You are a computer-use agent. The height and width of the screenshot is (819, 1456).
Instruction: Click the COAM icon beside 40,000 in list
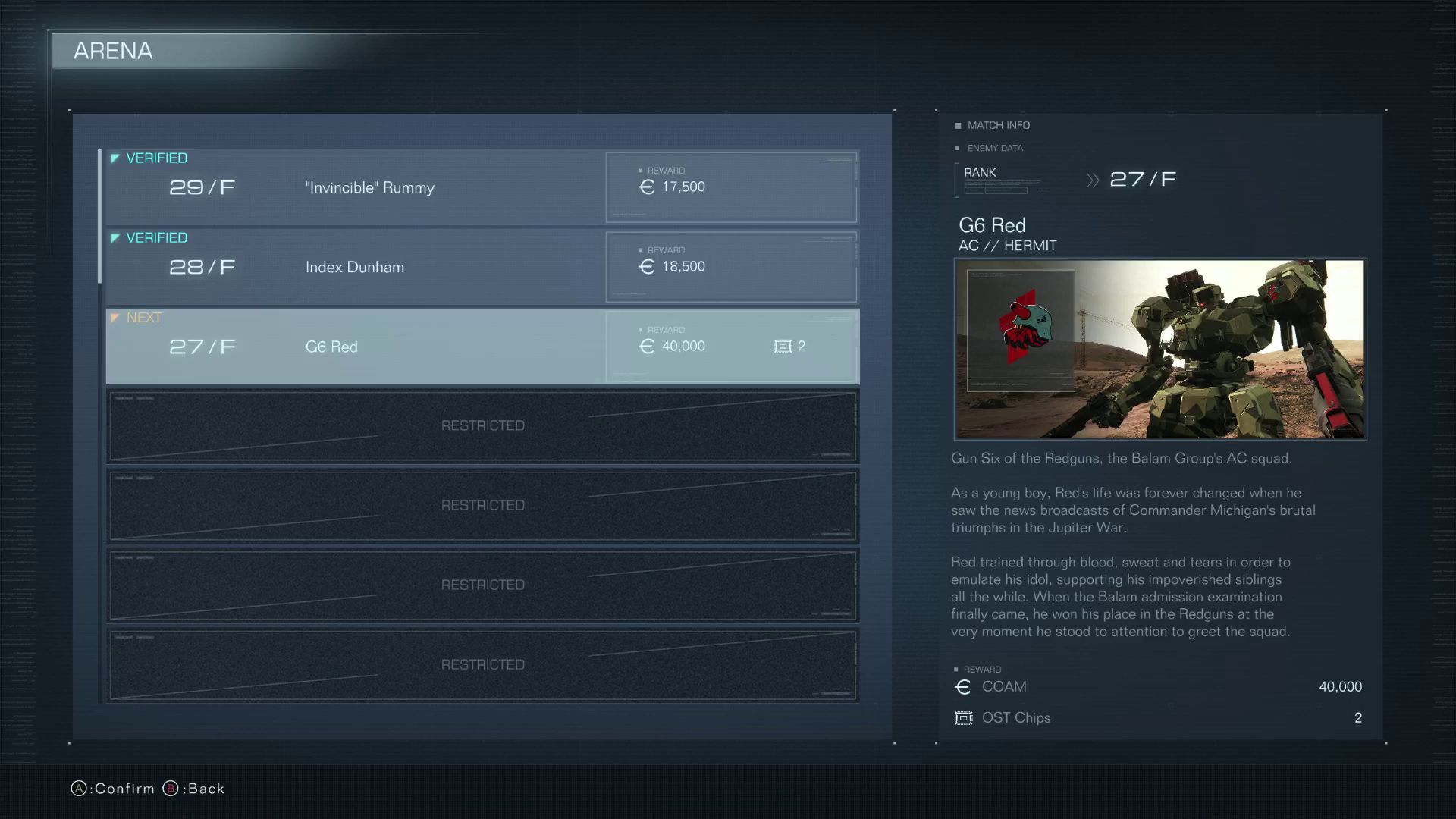click(x=646, y=346)
